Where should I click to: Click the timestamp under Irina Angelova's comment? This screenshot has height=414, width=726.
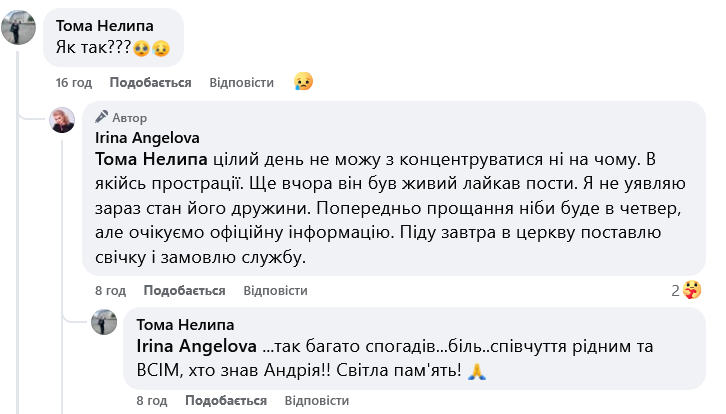pos(110,290)
